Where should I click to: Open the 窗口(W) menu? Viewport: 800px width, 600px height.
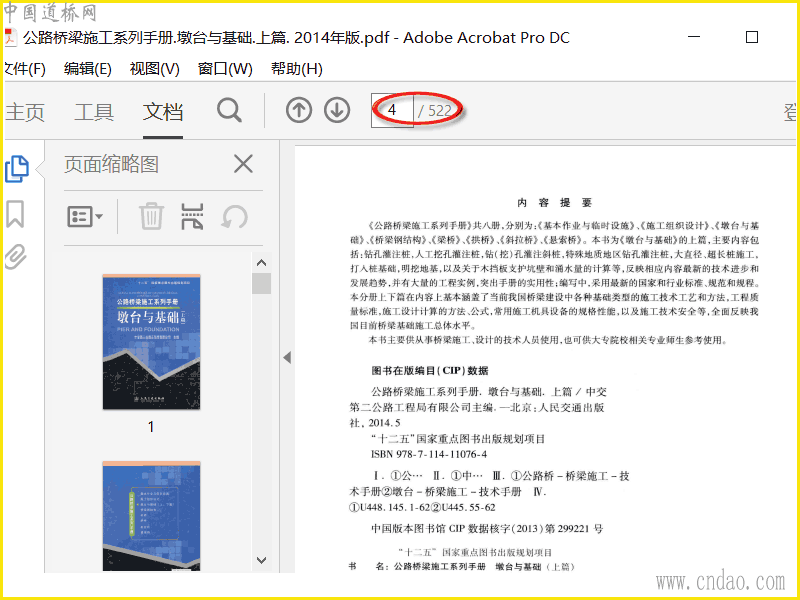tap(225, 68)
